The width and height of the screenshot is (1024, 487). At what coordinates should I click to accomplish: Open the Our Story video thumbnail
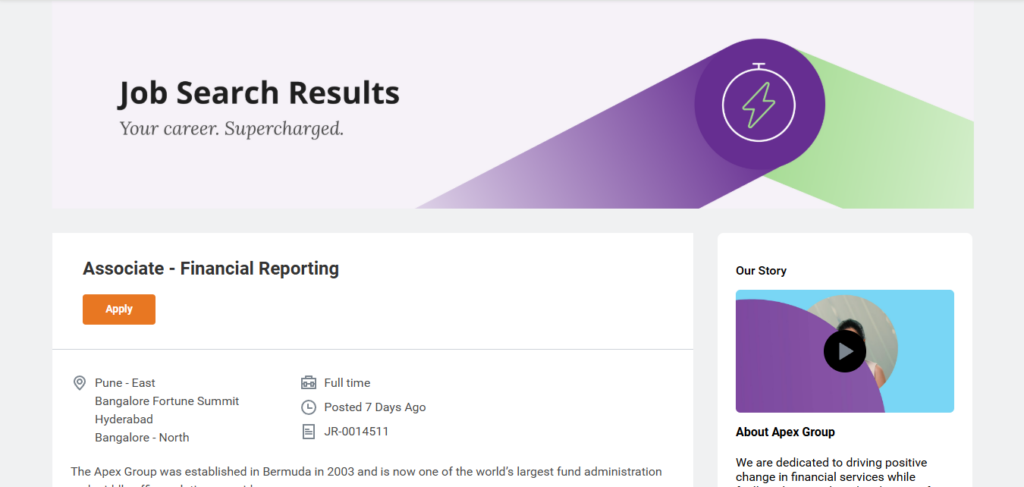click(844, 351)
